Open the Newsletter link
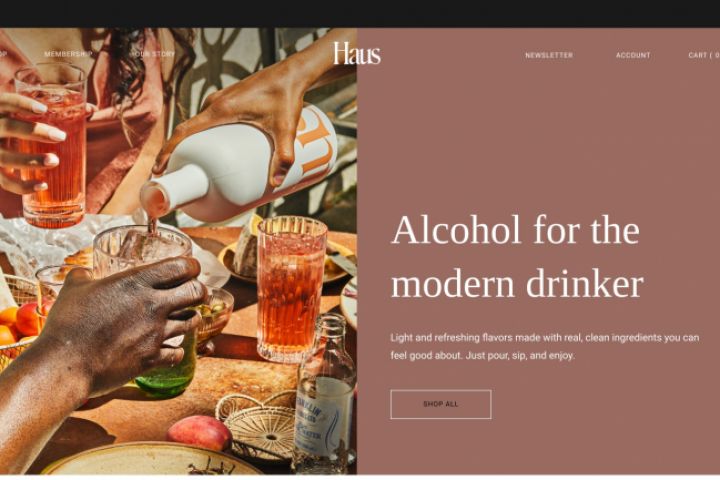Viewport: 720px width, 480px height. tap(549, 55)
